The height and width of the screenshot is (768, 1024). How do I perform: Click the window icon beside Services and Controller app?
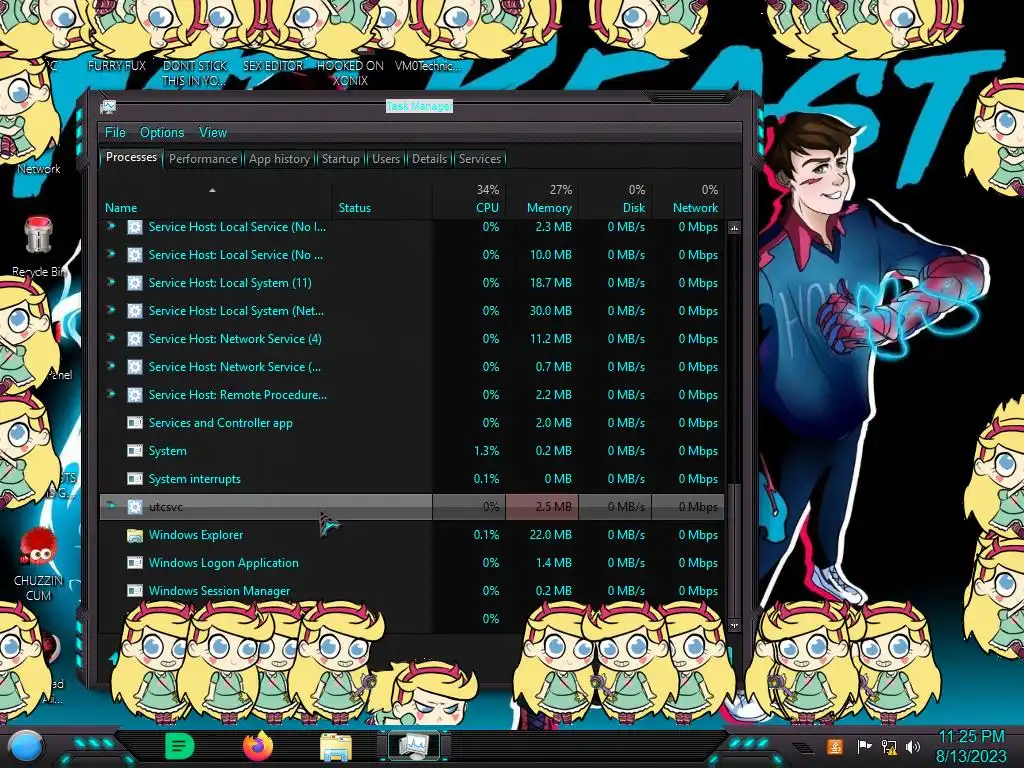135,423
